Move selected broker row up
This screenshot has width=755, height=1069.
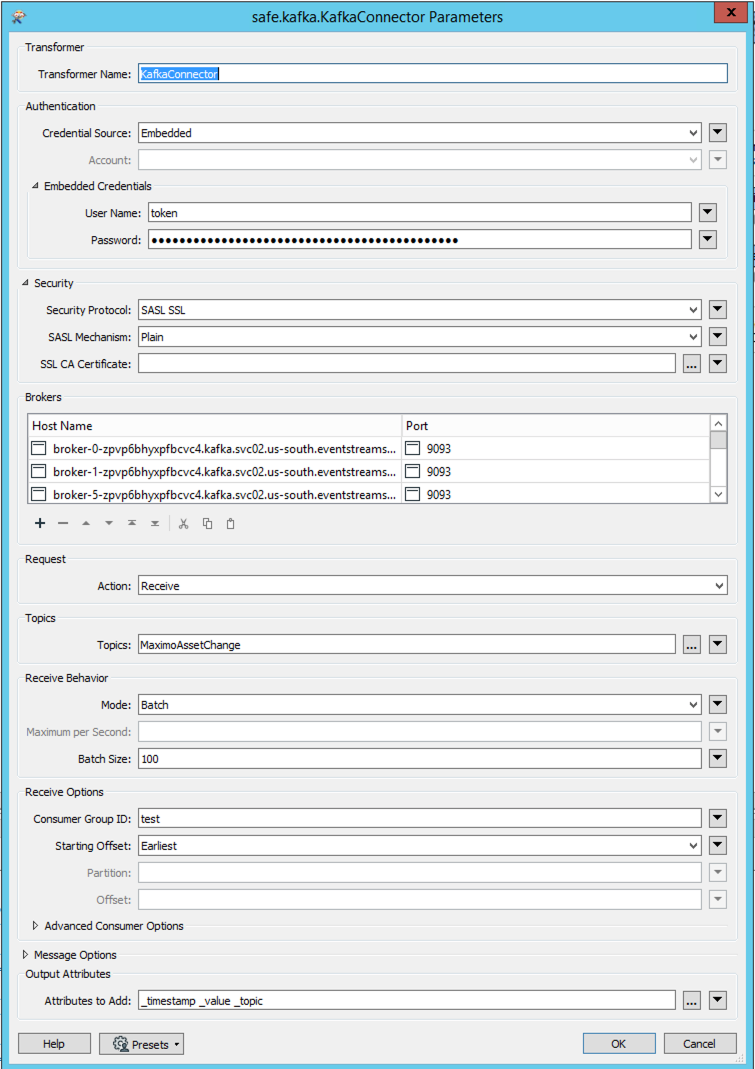(x=86, y=523)
